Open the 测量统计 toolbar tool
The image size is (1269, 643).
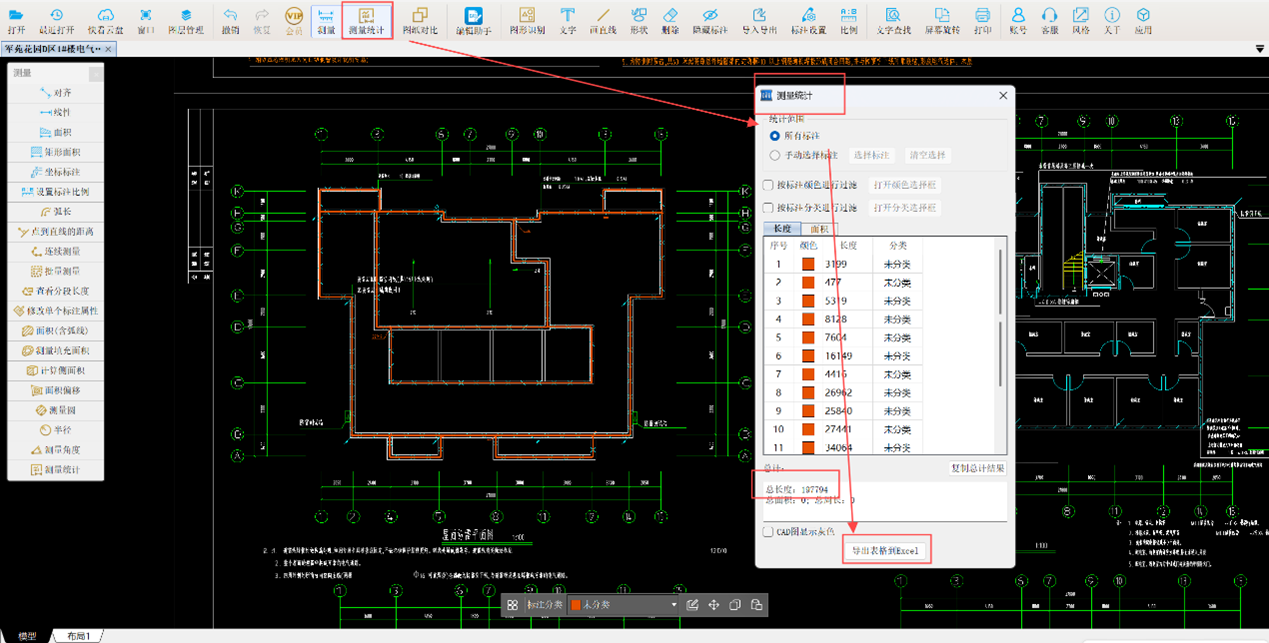tap(367, 19)
